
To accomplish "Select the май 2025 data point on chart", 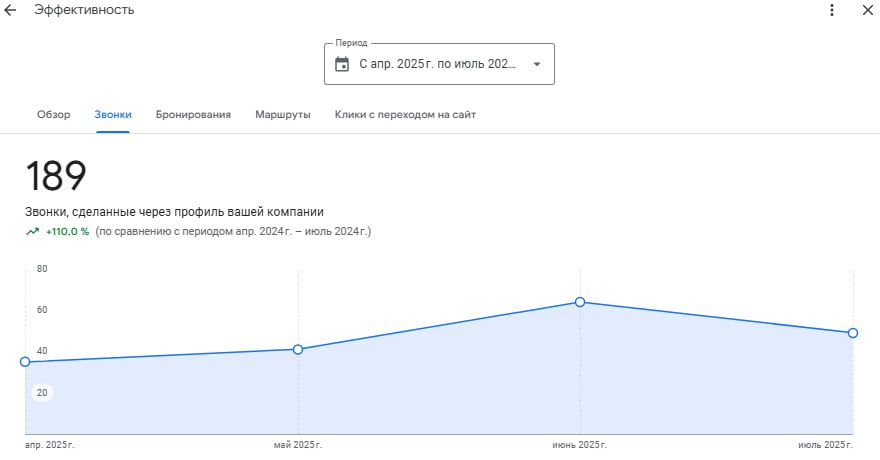I will [298, 349].
